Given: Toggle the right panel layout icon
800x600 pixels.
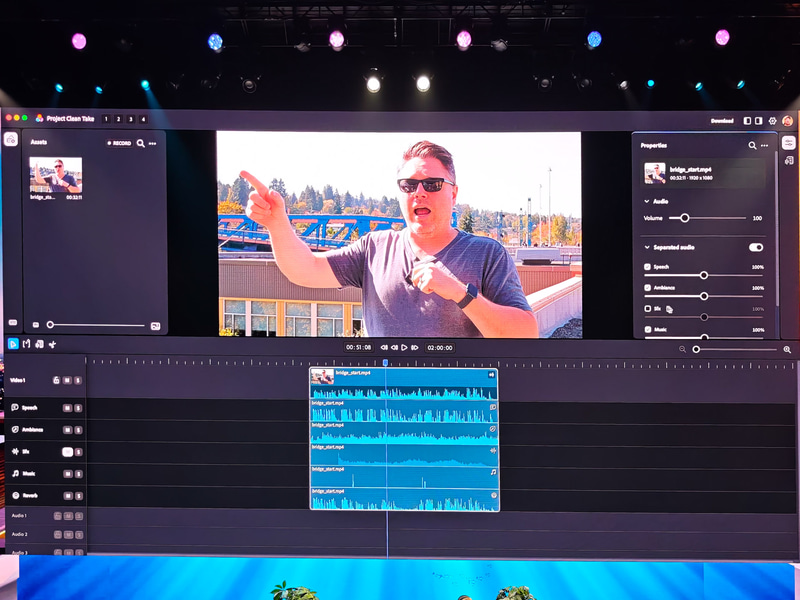Looking at the screenshot, I should [x=759, y=121].
